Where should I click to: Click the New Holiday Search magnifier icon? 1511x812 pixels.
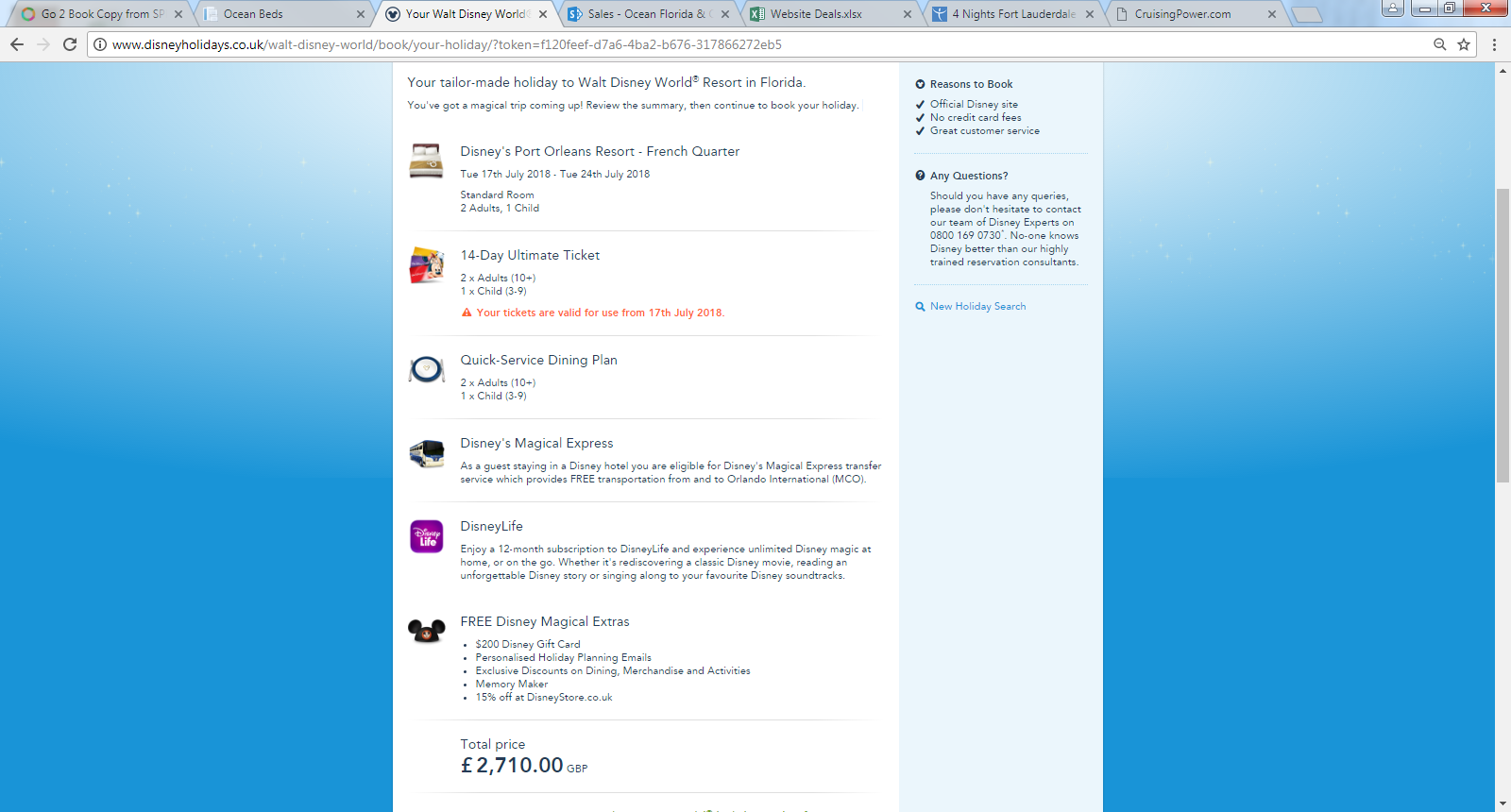pyautogui.click(x=920, y=307)
